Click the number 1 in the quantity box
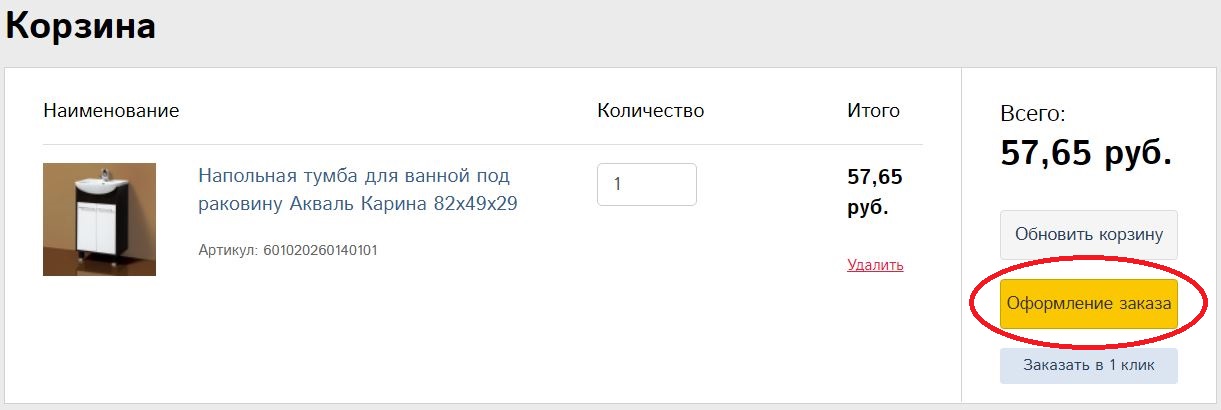Viewport: 1221px width, 410px height. coord(618,185)
